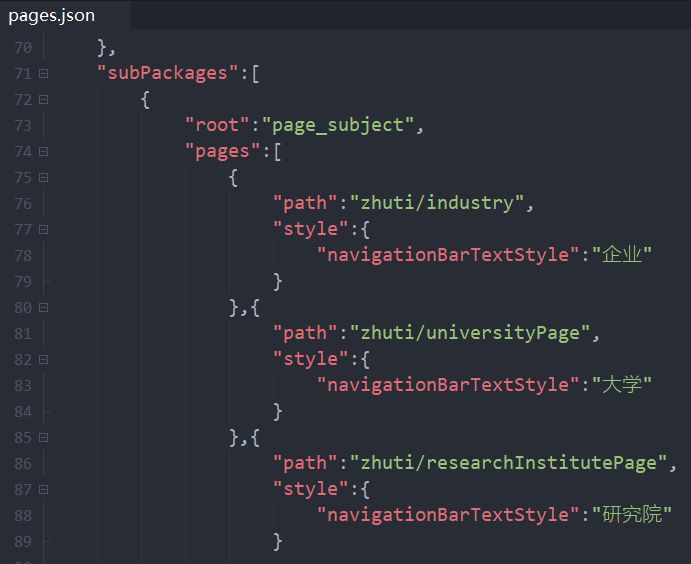Click the "zhuti/researchInstitutePage" path string
The image size is (691, 564).
coord(506,463)
